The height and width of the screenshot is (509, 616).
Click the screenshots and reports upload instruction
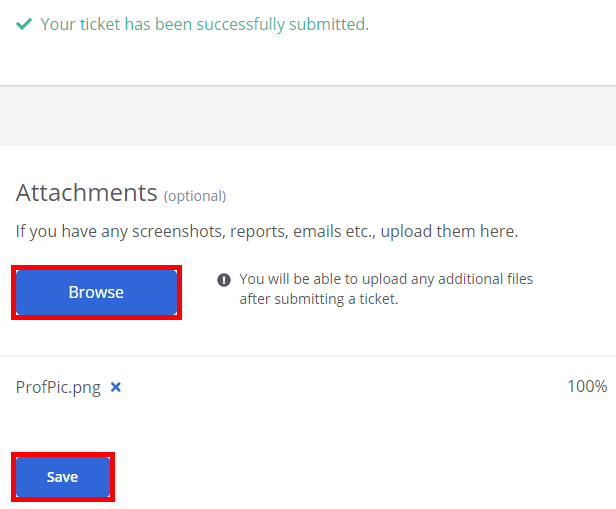pyautogui.click(x=267, y=231)
